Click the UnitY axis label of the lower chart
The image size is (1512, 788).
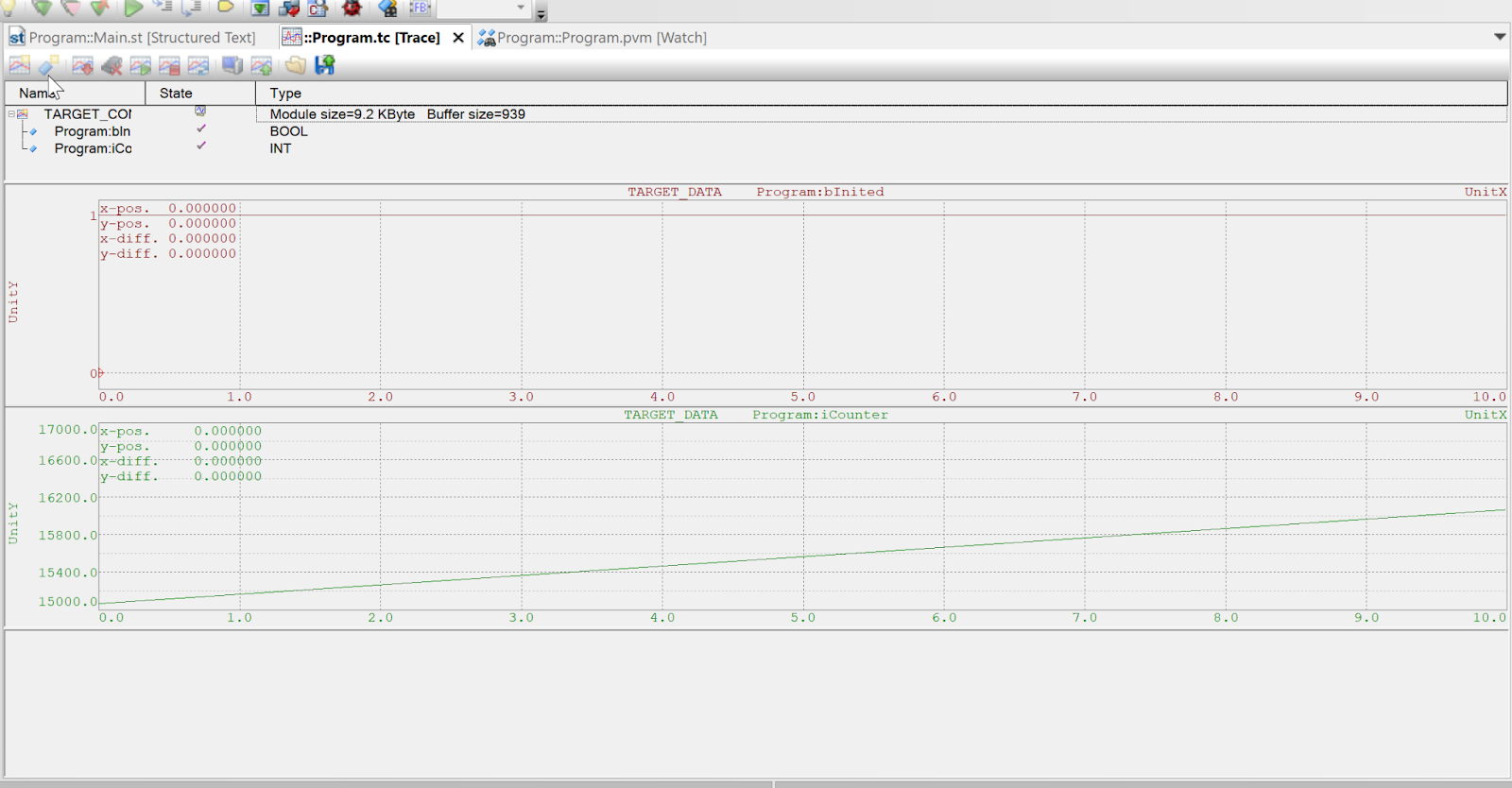click(x=13, y=522)
